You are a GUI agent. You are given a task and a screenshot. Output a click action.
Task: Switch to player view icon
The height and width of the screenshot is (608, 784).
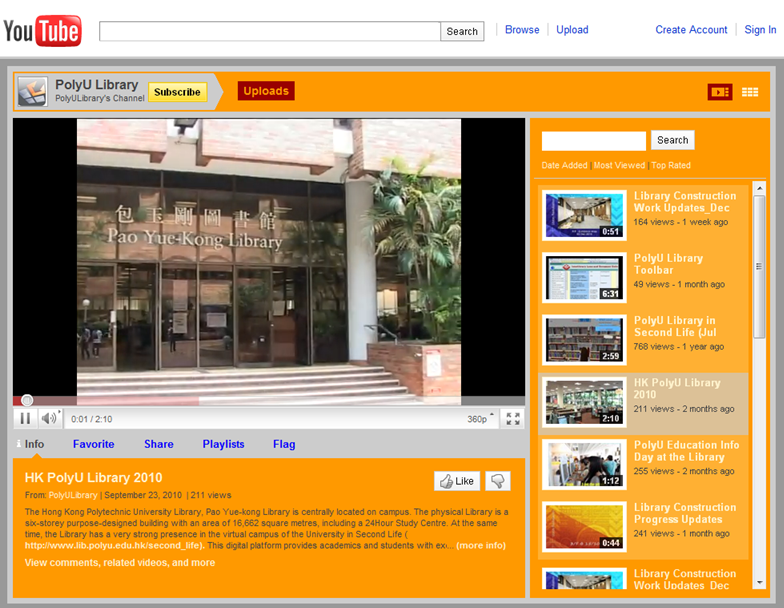pos(720,92)
